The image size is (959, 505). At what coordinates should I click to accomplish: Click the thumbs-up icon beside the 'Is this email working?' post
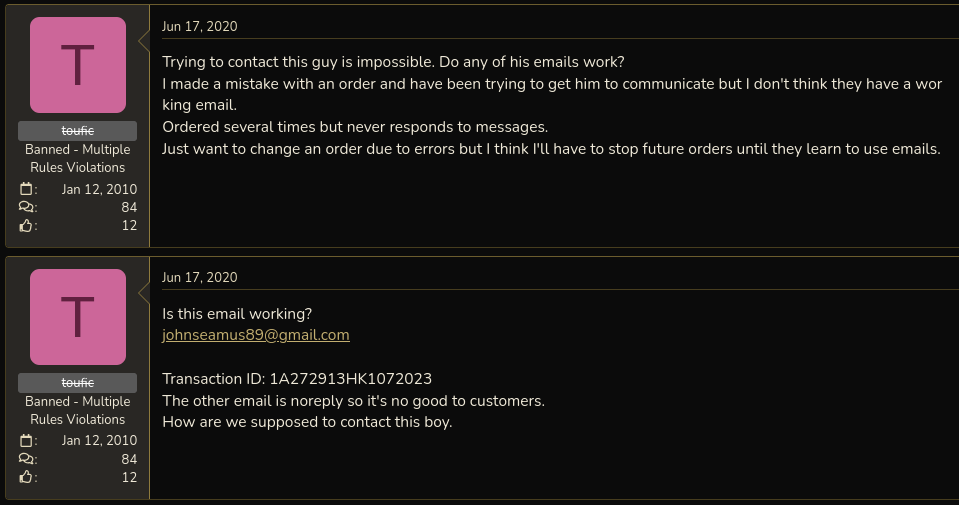coord(26,478)
